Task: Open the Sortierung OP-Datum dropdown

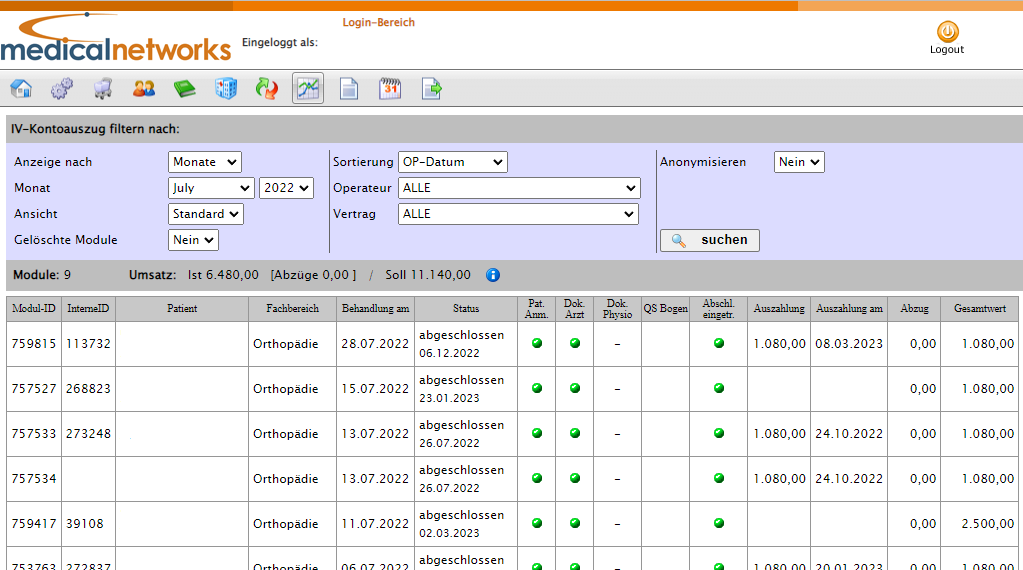Action: coord(453,162)
